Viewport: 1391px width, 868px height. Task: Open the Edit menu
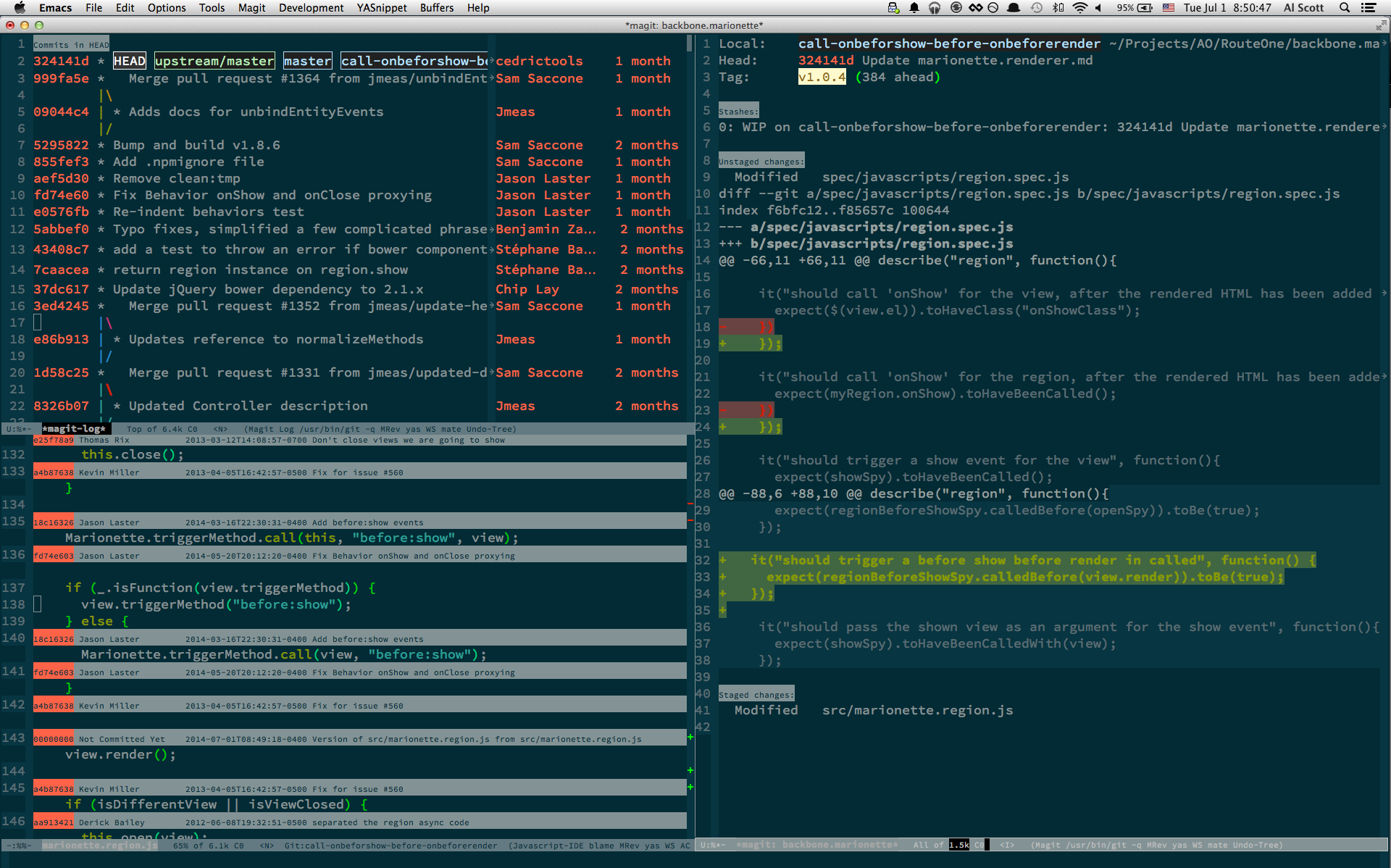125,8
